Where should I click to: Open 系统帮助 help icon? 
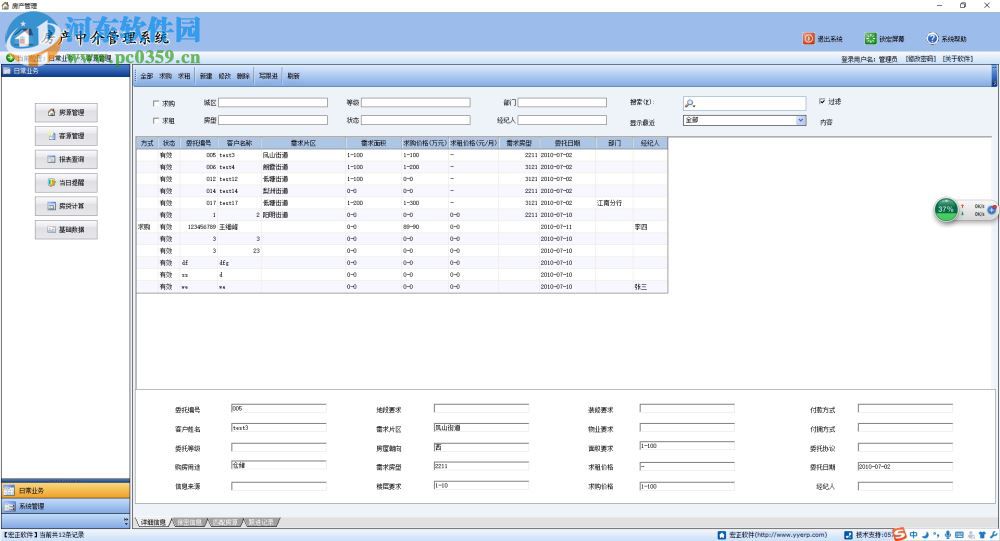[932, 39]
